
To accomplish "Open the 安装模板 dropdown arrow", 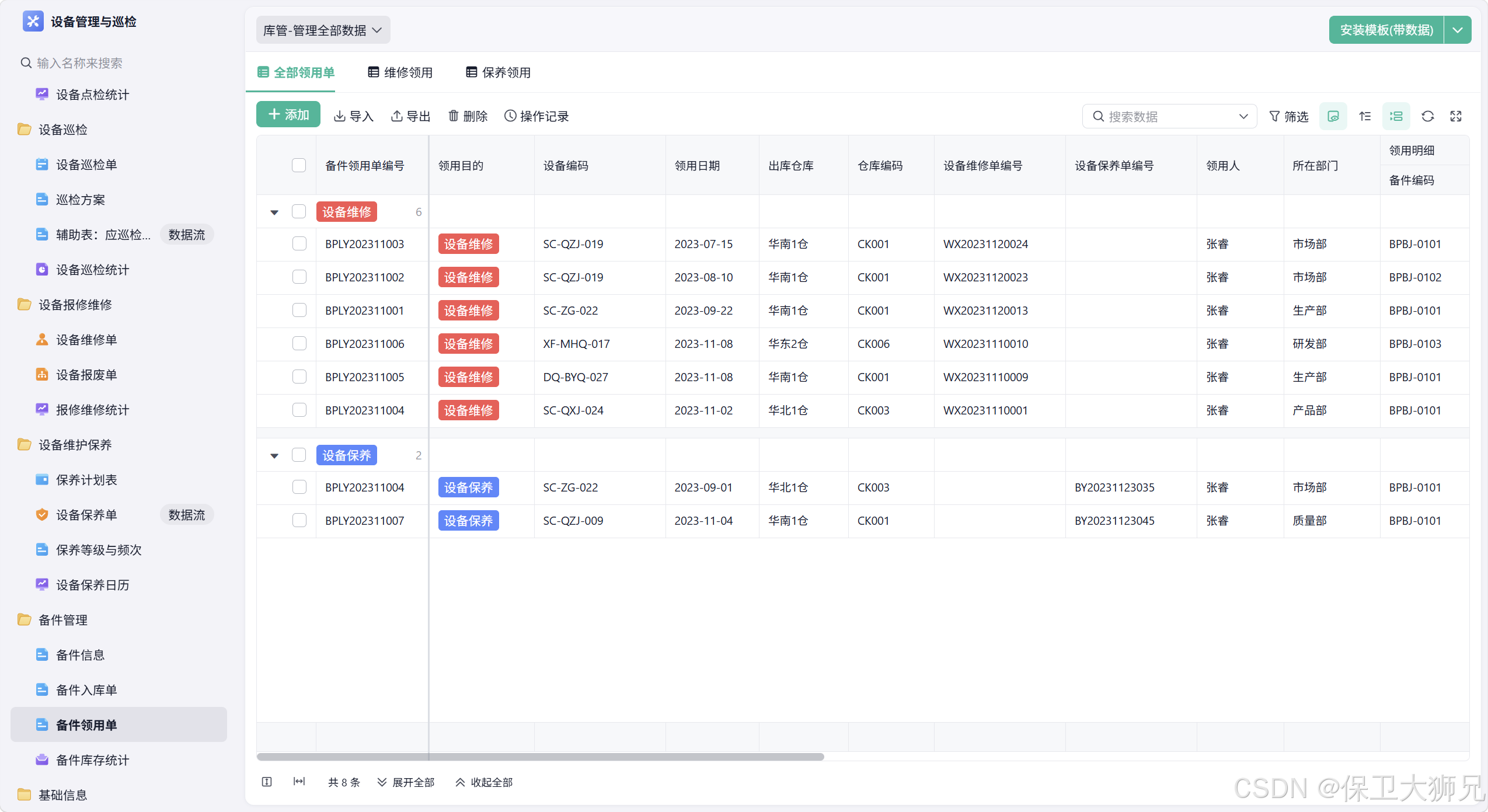I will pyautogui.click(x=1458, y=30).
